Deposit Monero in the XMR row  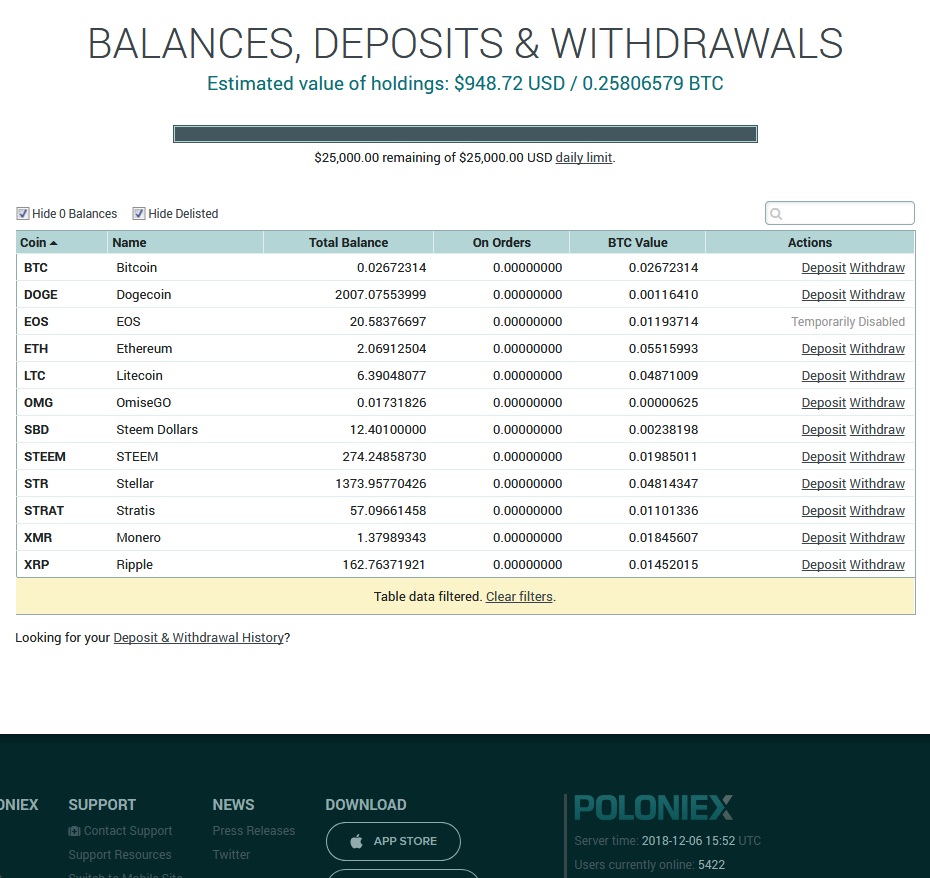click(x=823, y=537)
